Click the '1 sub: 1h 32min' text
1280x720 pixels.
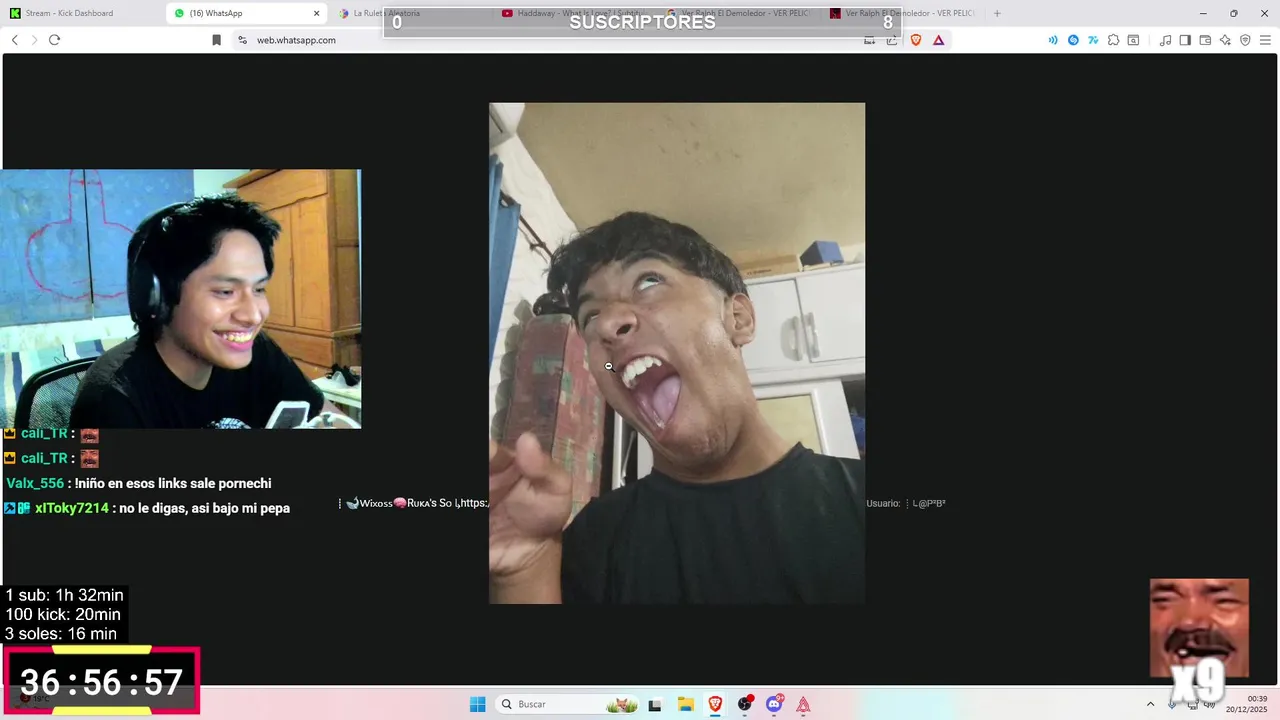click(x=64, y=595)
